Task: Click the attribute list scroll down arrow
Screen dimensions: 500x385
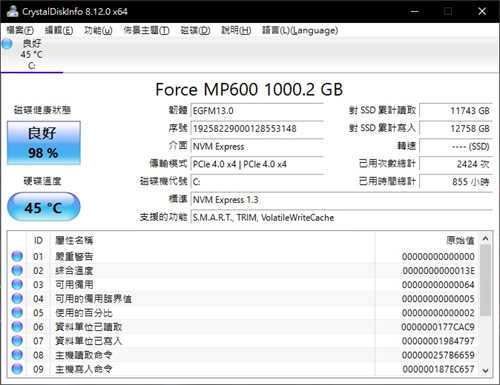Action: 486,370
